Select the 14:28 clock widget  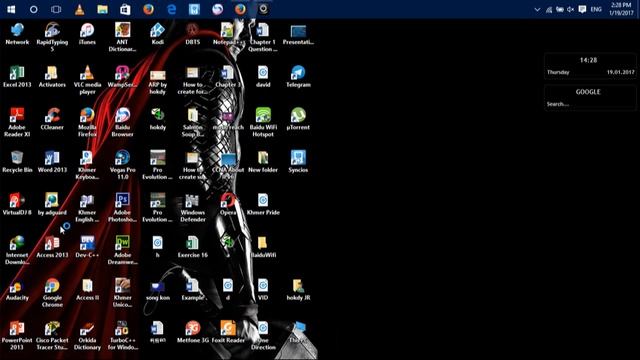[x=590, y=65]
